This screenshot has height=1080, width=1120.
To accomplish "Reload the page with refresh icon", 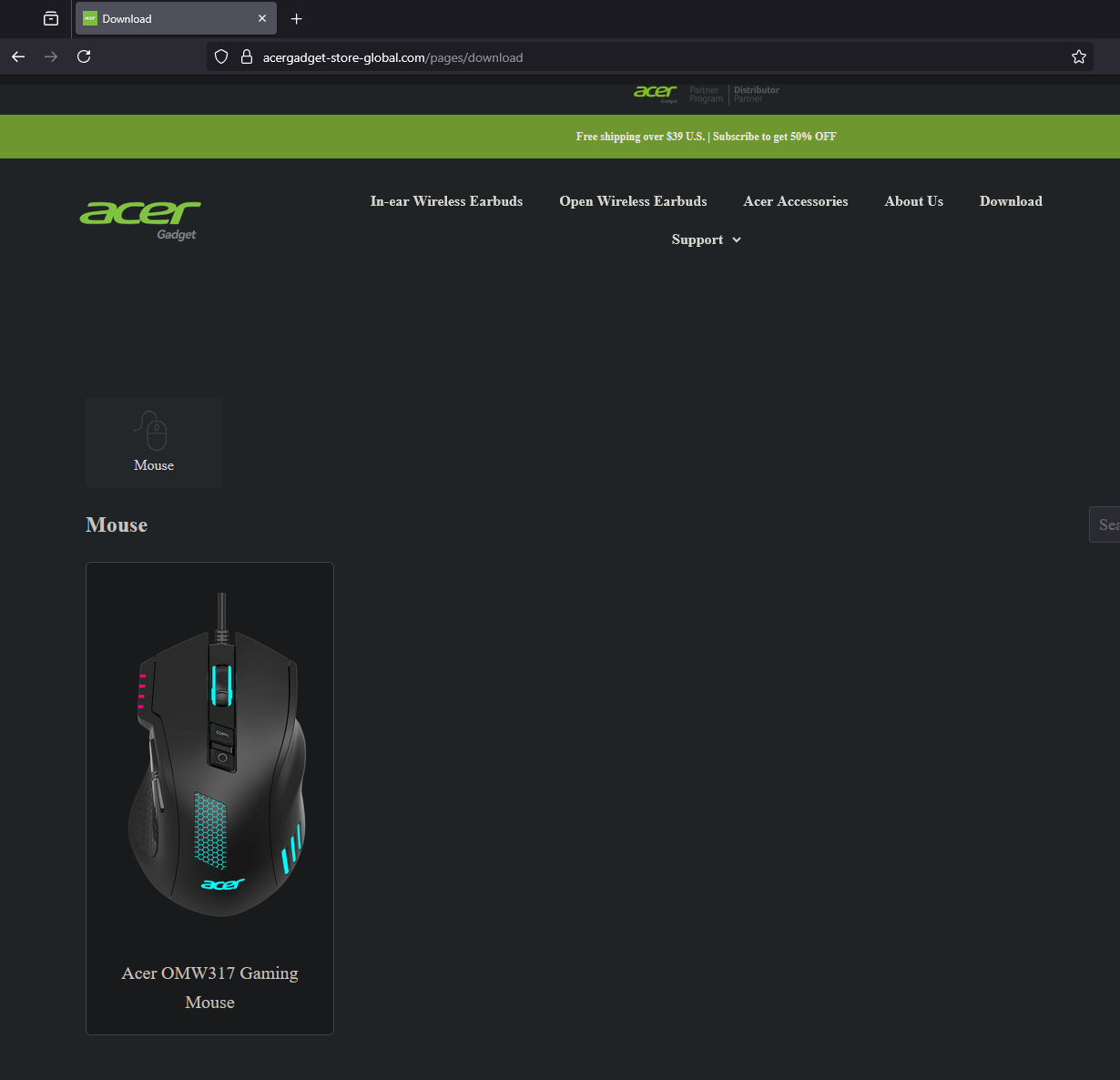I will [84, 56].
